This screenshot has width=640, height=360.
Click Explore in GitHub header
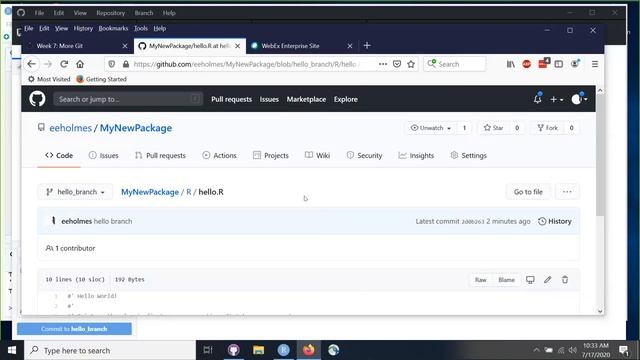[x=345, y=99]
